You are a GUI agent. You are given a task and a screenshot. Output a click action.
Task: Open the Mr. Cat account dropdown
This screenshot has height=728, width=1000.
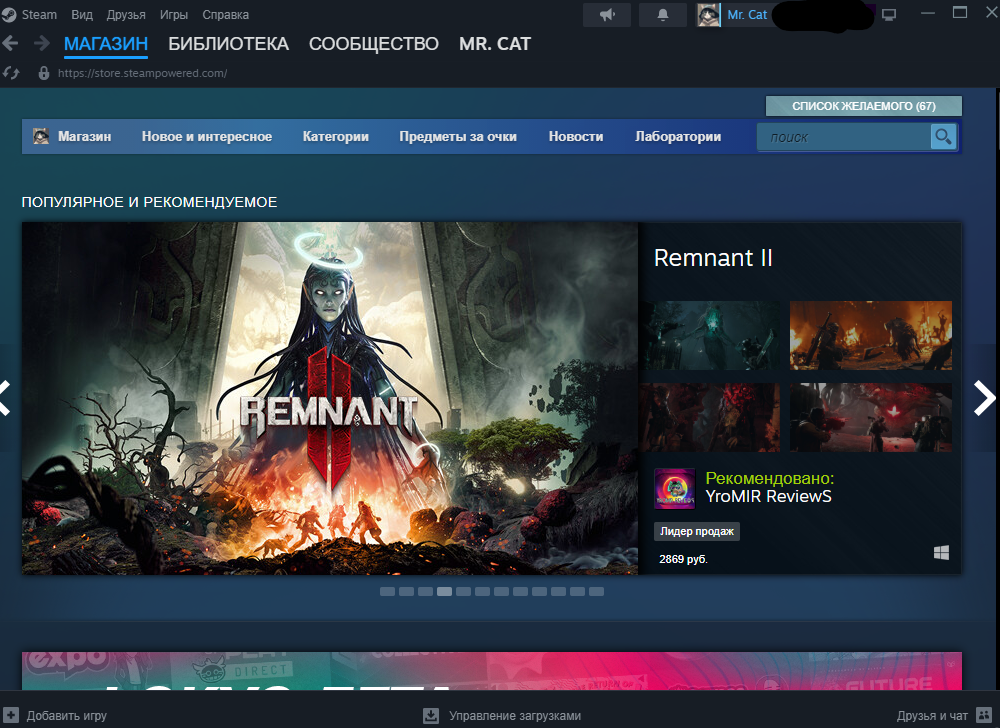tap(747, 15)
